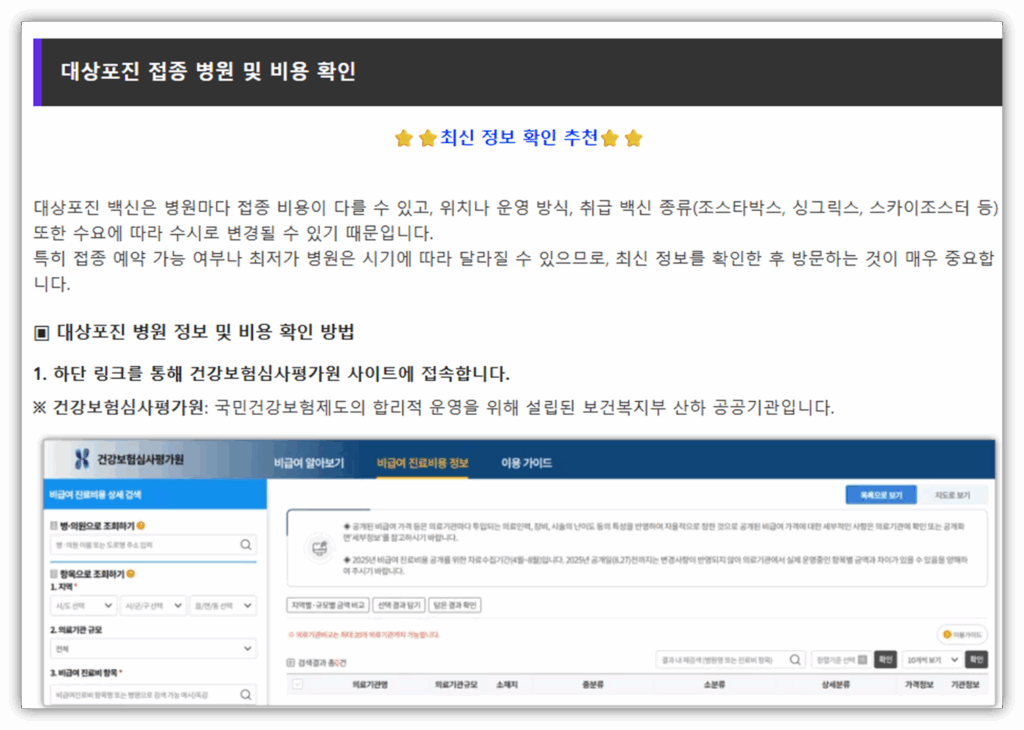Viewport: 1024px width, 730px height.
Task: Click the 가격정보 column header
Action: 919,684
